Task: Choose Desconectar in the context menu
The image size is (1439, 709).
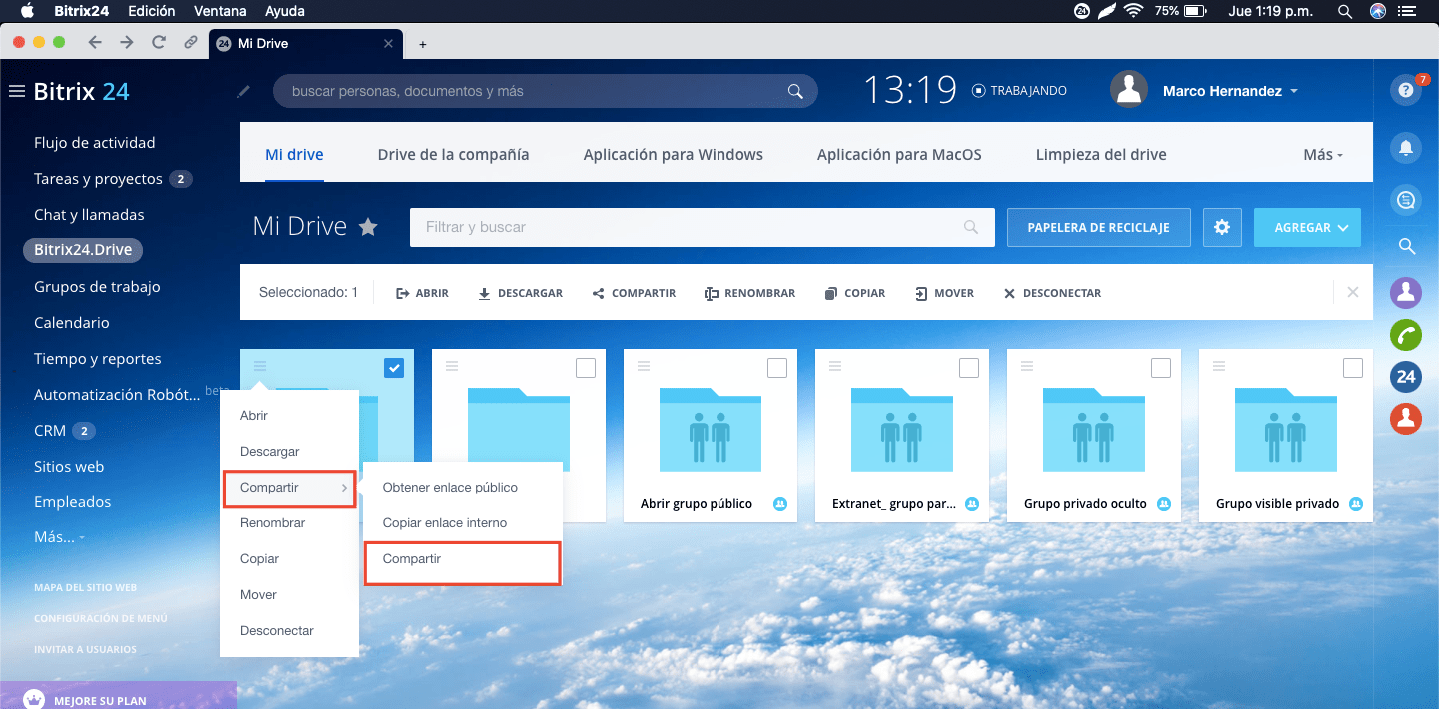Action: coord(277,631)
